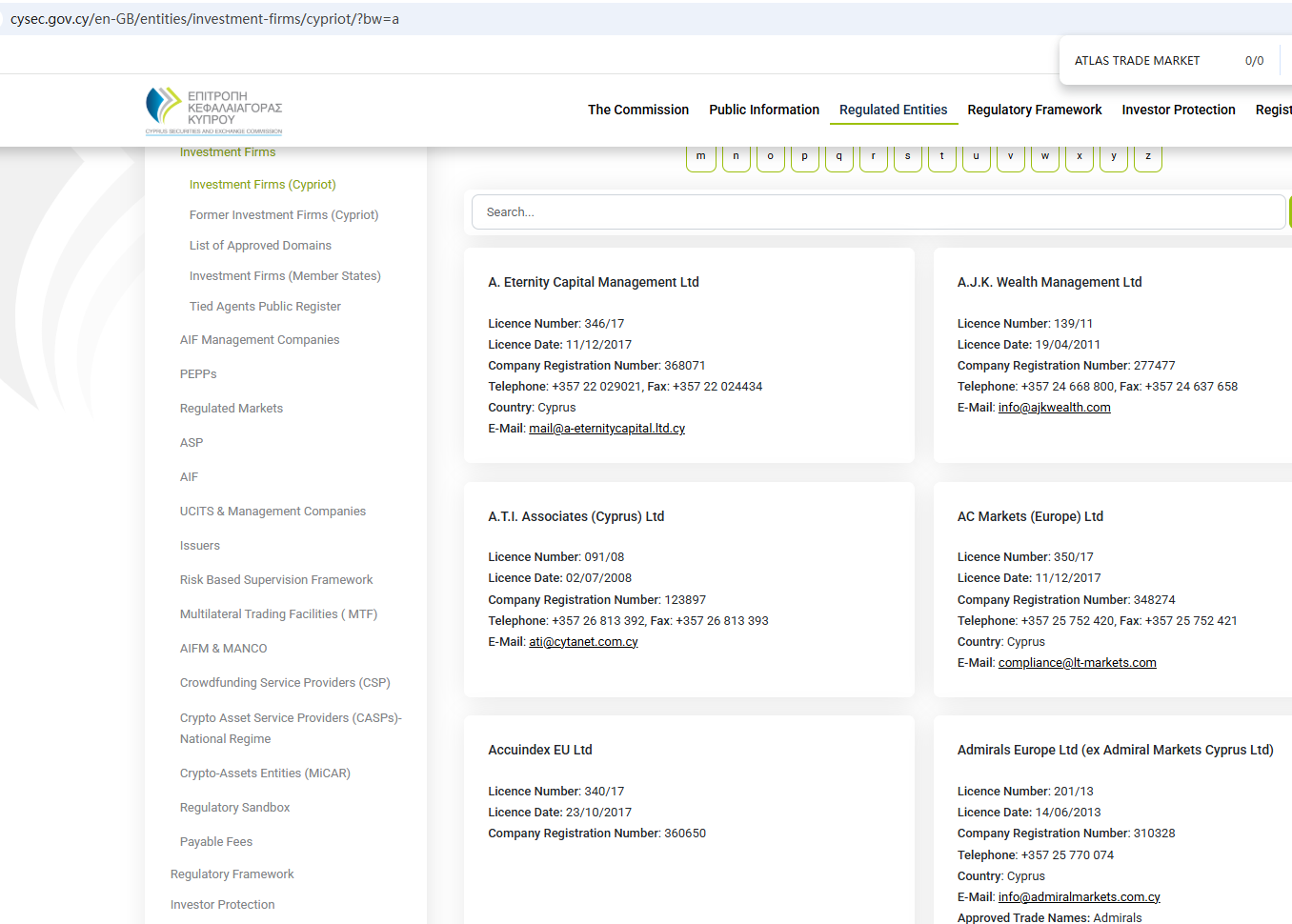Filter firms by letter m
Screen dimensions: 1292x924
[x=700, y=157]
